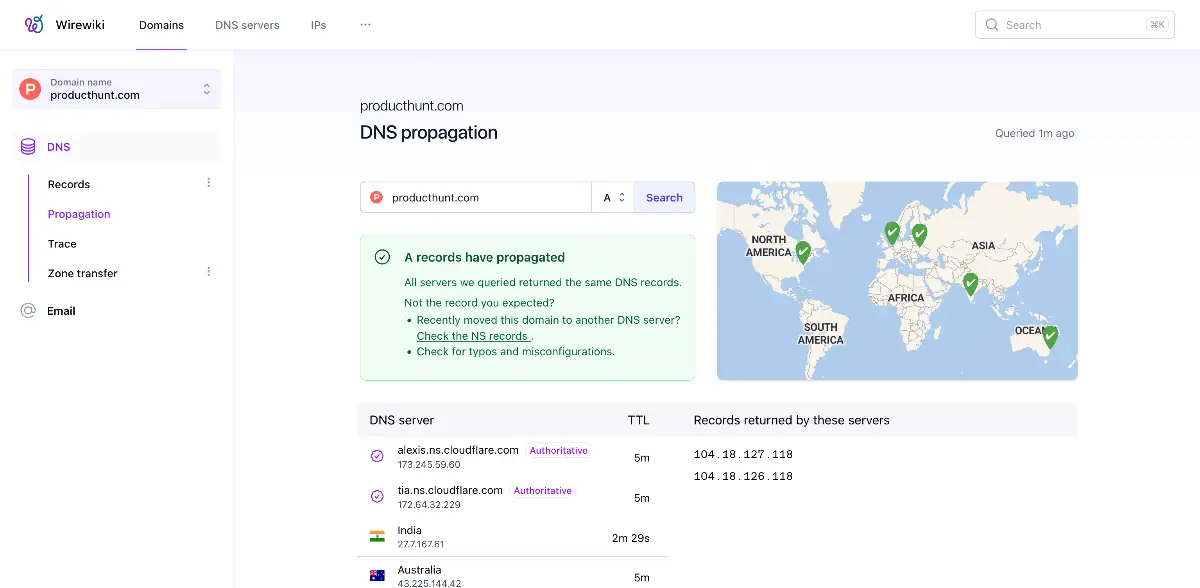Click the alexis server check status icon

[x=377, y=456]
